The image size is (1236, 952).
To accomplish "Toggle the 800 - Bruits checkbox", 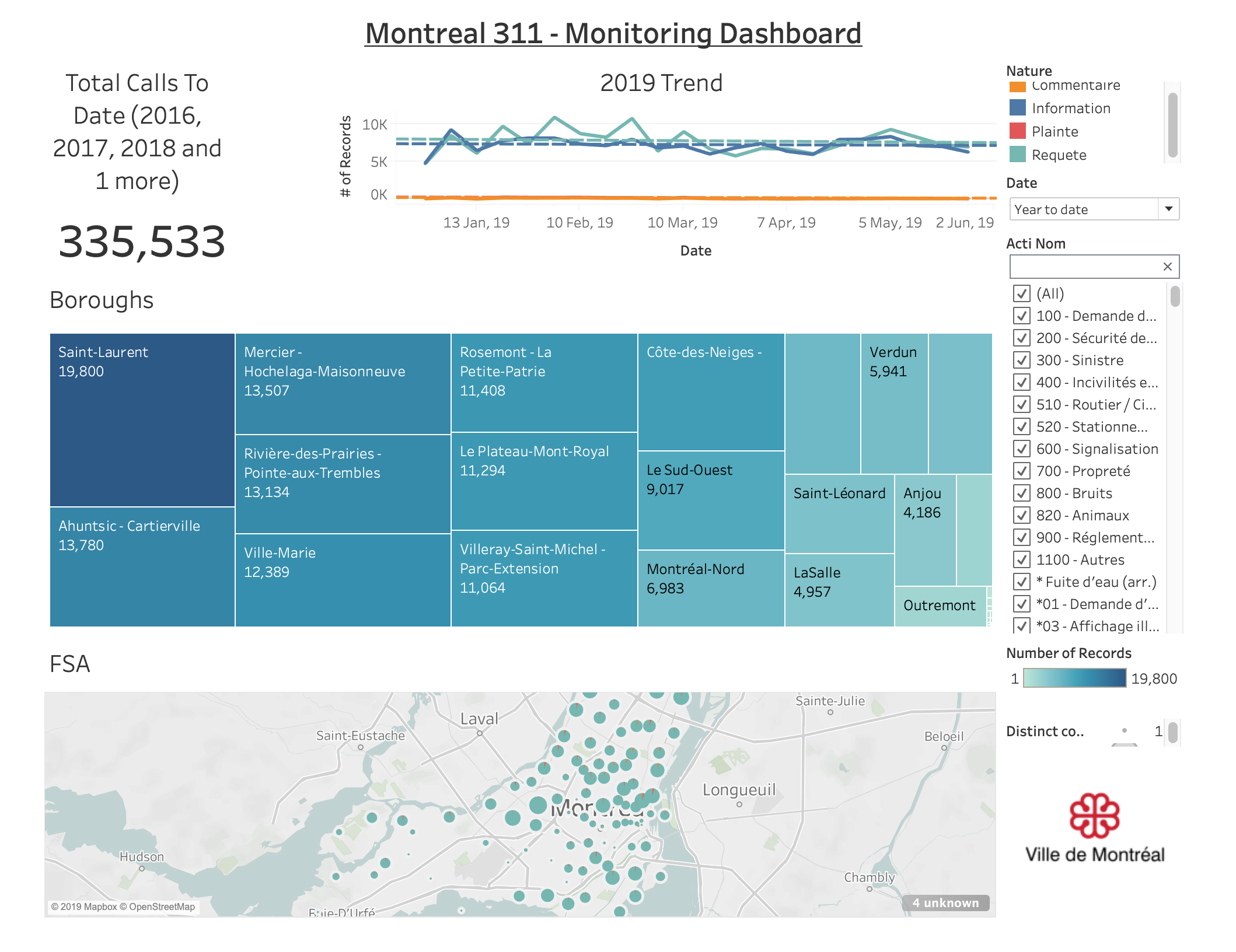I will pyautogui.click(x=1021, y=493).
